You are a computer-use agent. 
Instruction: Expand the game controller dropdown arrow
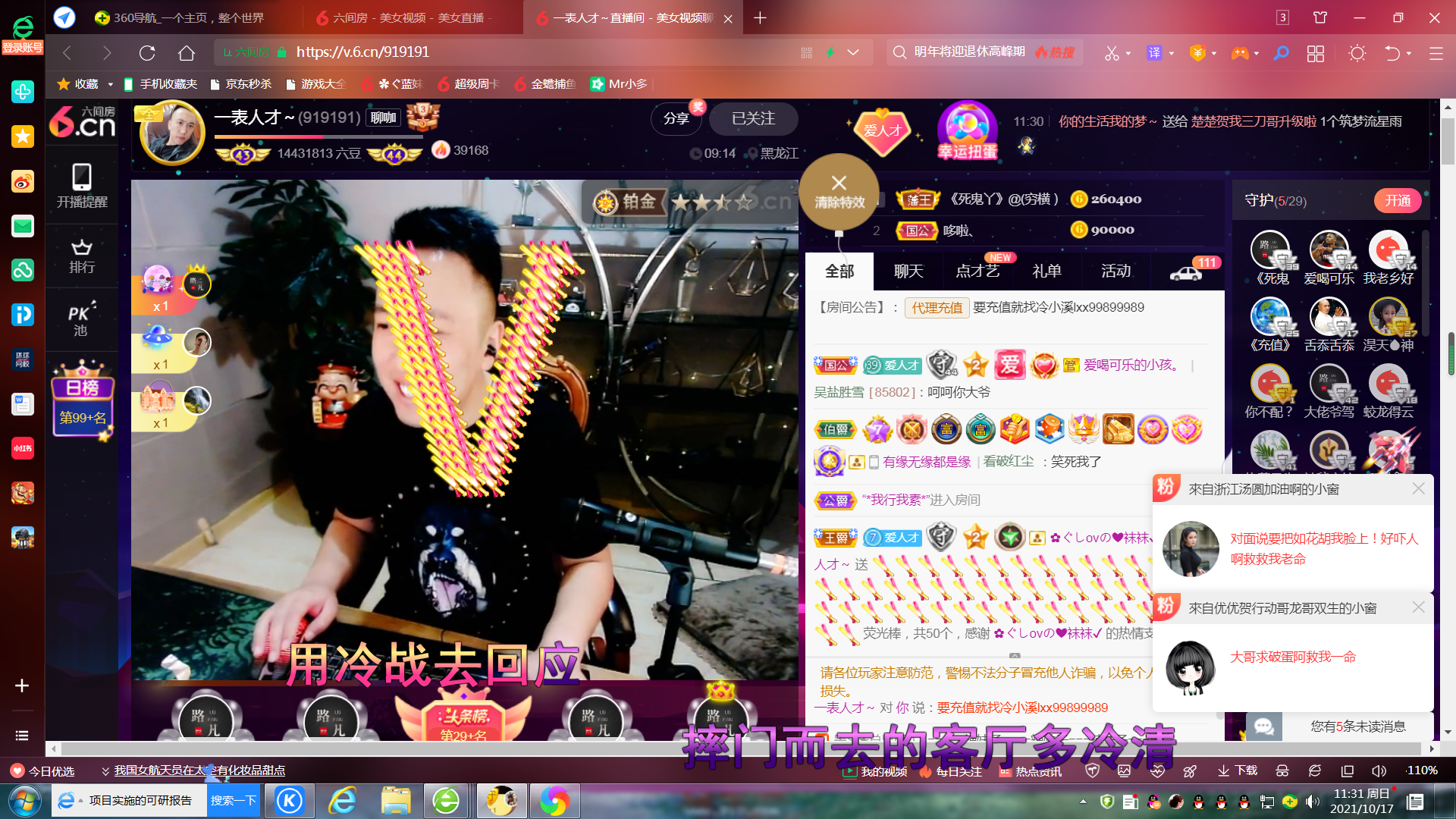pyautogui.click(x=1257, y=53)
